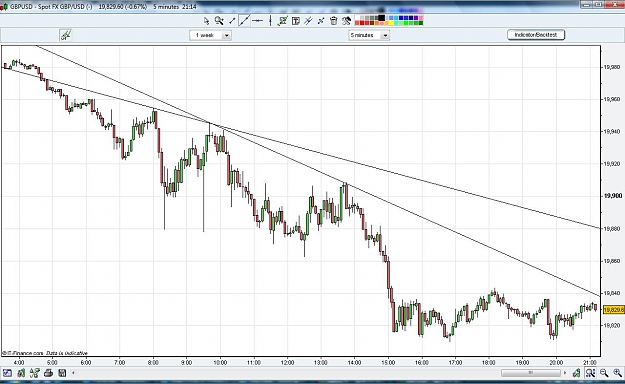Image resolution: width=625 pixels, height=384 pixels.
Task: Open the '5 minutes' timeframe dropdown
Action: 385,35
